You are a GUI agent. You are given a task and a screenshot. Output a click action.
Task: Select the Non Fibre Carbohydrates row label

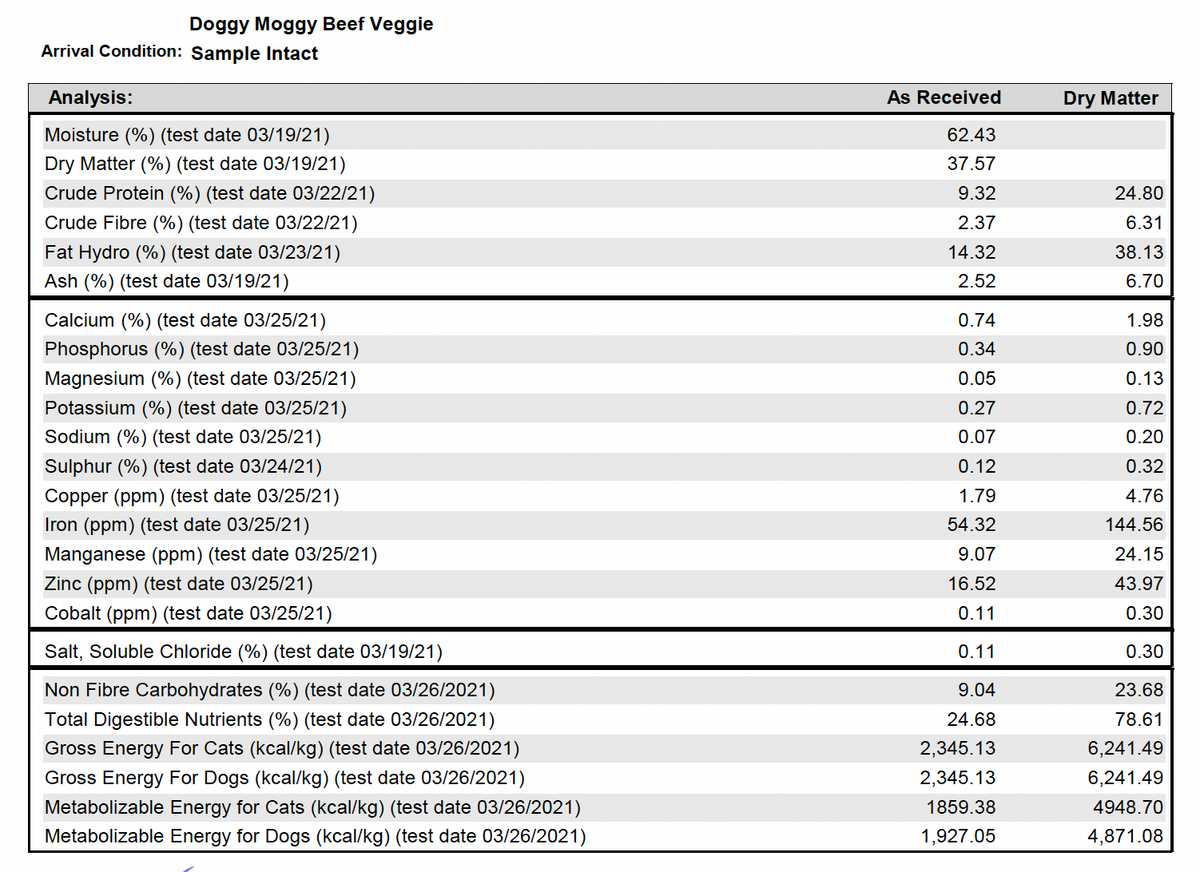(270, 690)
